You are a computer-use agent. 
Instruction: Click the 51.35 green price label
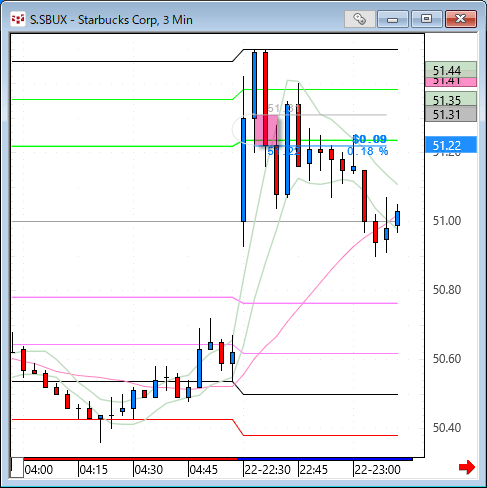point(451,99)
